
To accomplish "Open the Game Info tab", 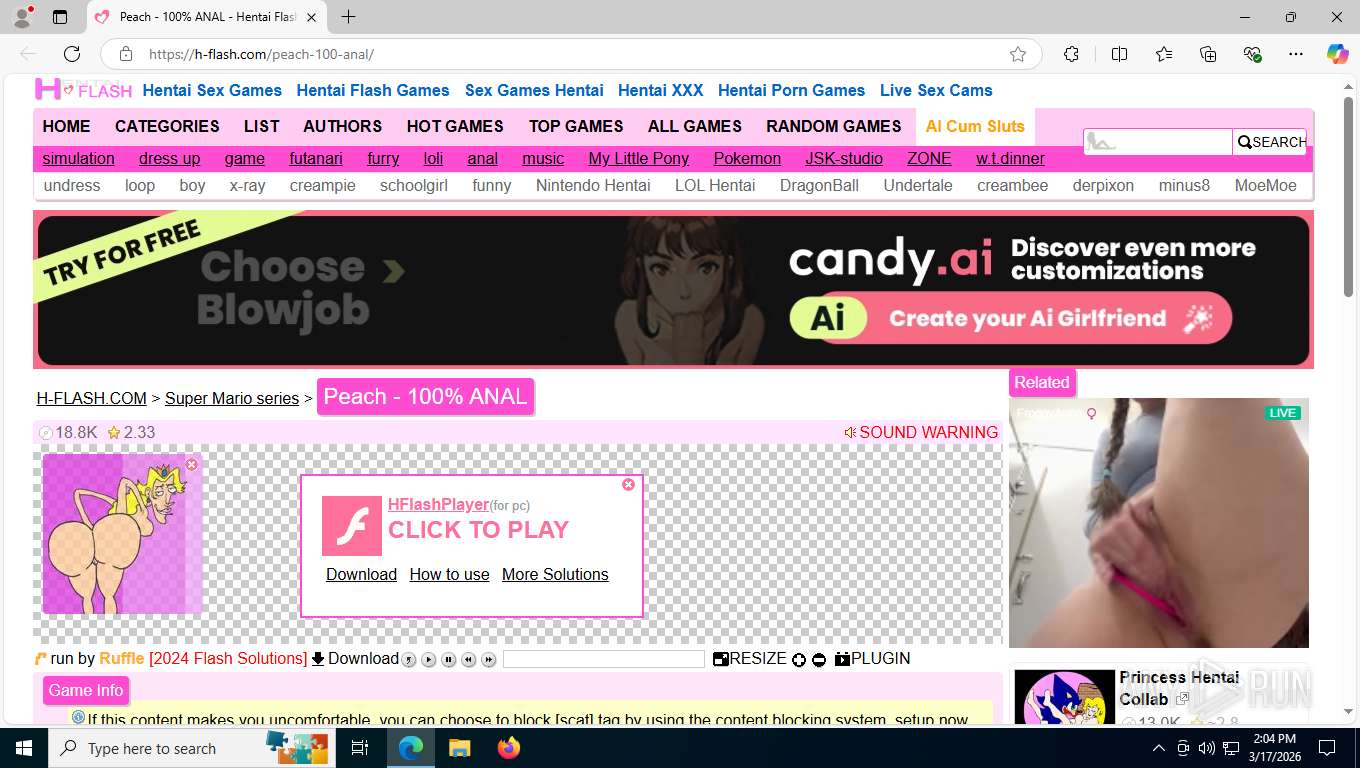I will [x=86, y=690].
